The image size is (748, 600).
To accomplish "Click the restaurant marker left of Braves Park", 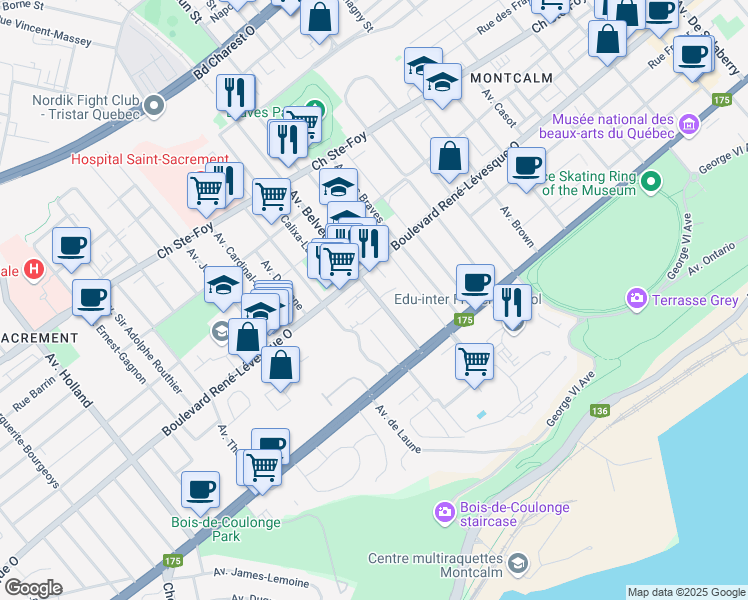I will (236, 94).
